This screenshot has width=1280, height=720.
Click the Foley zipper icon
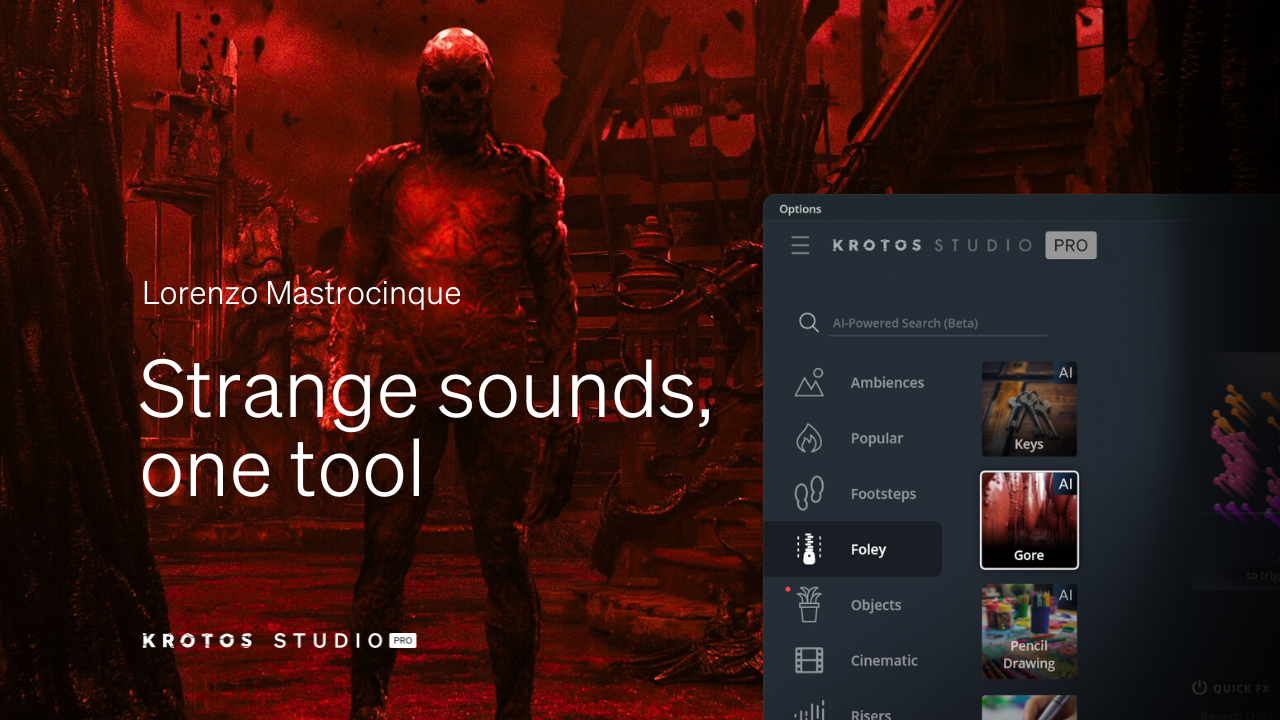coord(809,549)
